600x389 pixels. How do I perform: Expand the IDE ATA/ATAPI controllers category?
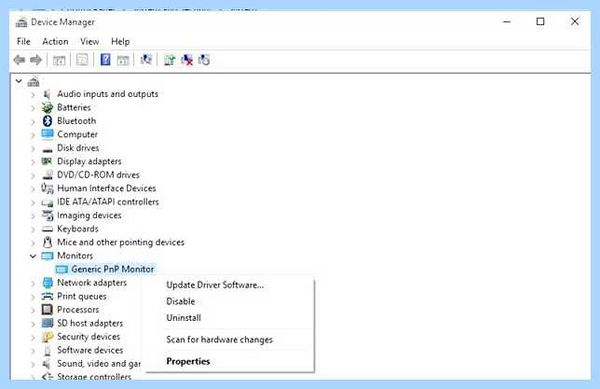[33, 202]
